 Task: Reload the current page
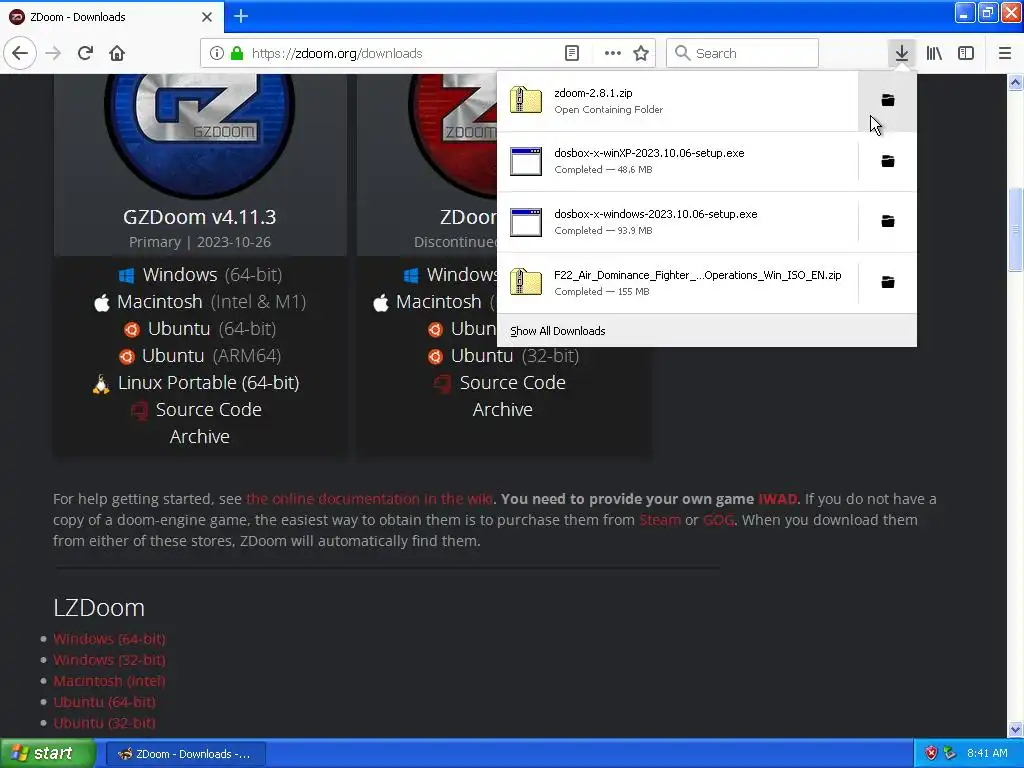point(85,53)
